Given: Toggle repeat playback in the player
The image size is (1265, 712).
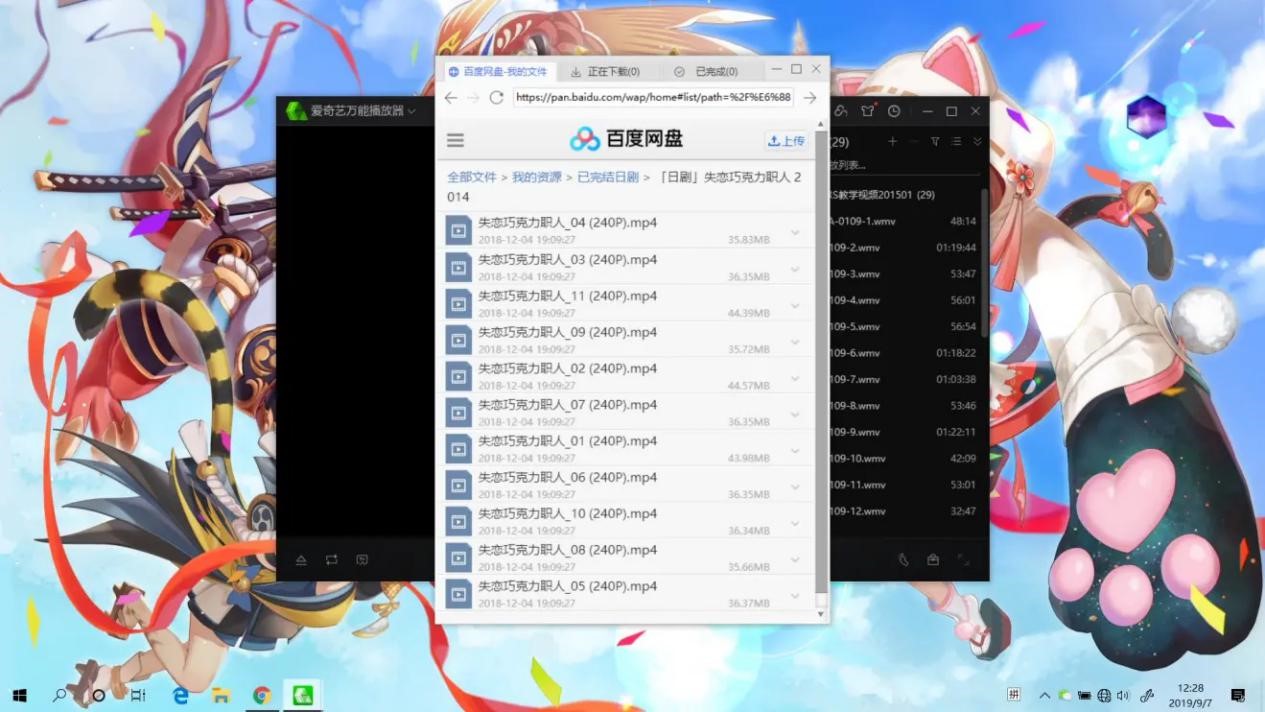Looking at the screenshot, I should (x=332, y=560).
